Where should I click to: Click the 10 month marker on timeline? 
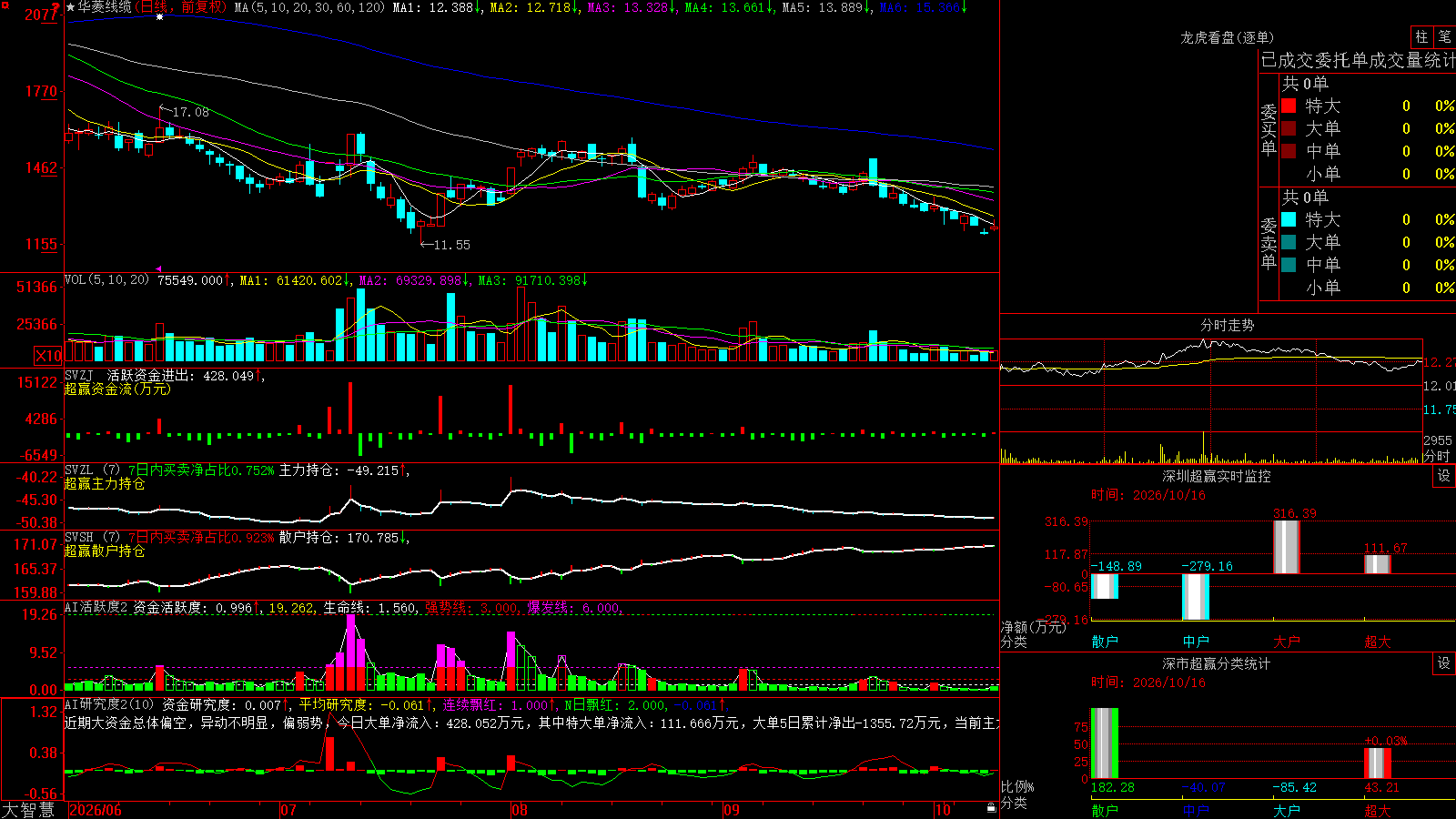943,810
